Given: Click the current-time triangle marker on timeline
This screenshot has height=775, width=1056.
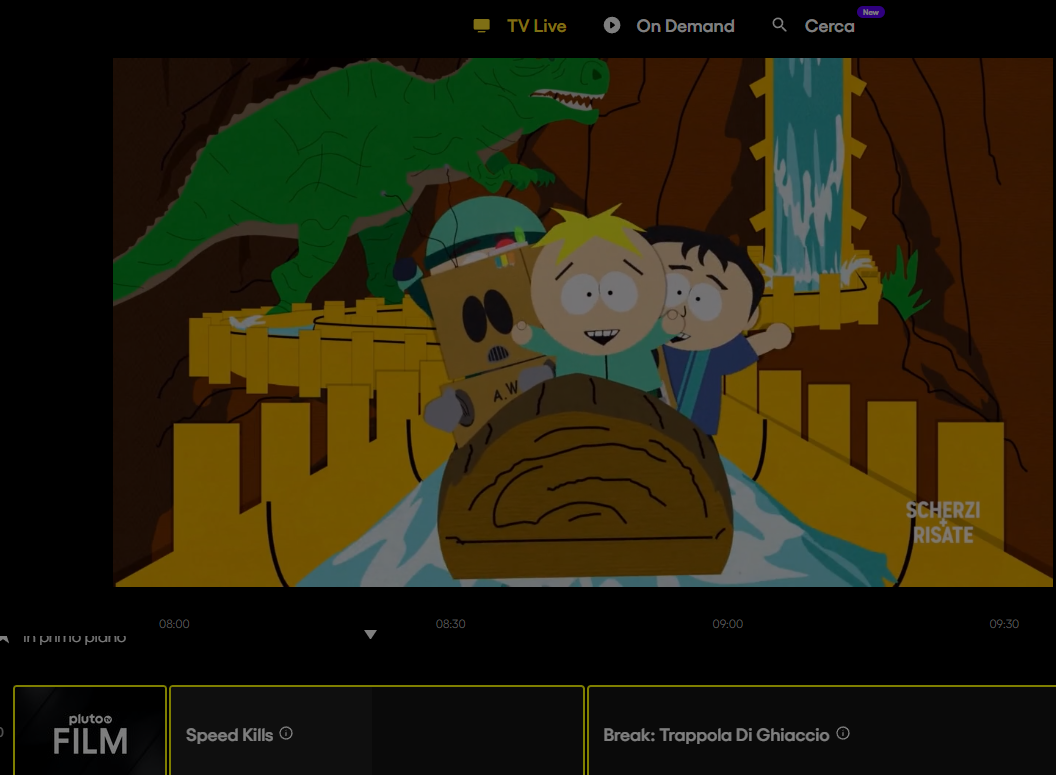Looking at the screenshot, I should coord(370,634).
